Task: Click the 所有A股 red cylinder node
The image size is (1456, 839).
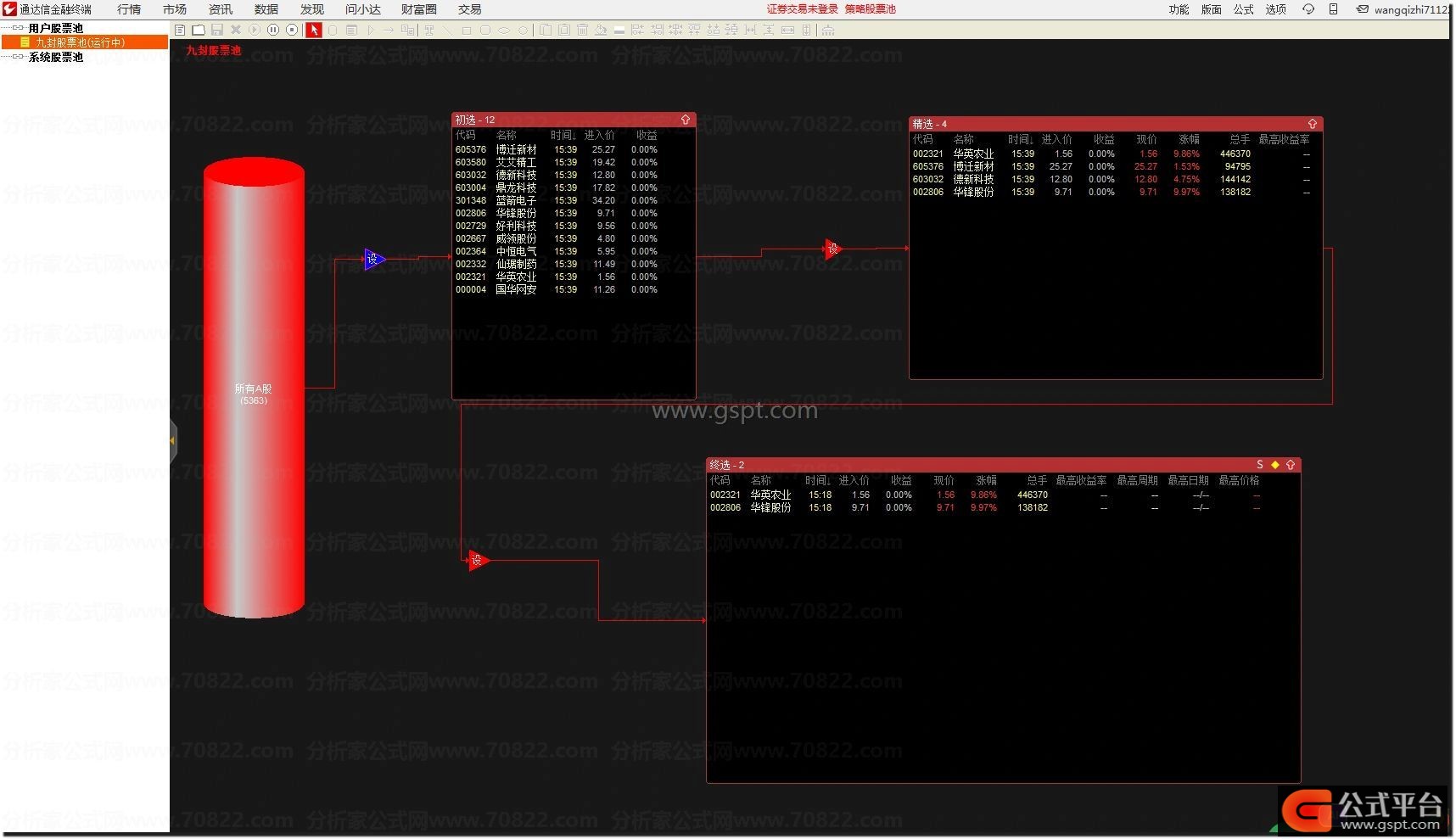Action: coord(254,389)
